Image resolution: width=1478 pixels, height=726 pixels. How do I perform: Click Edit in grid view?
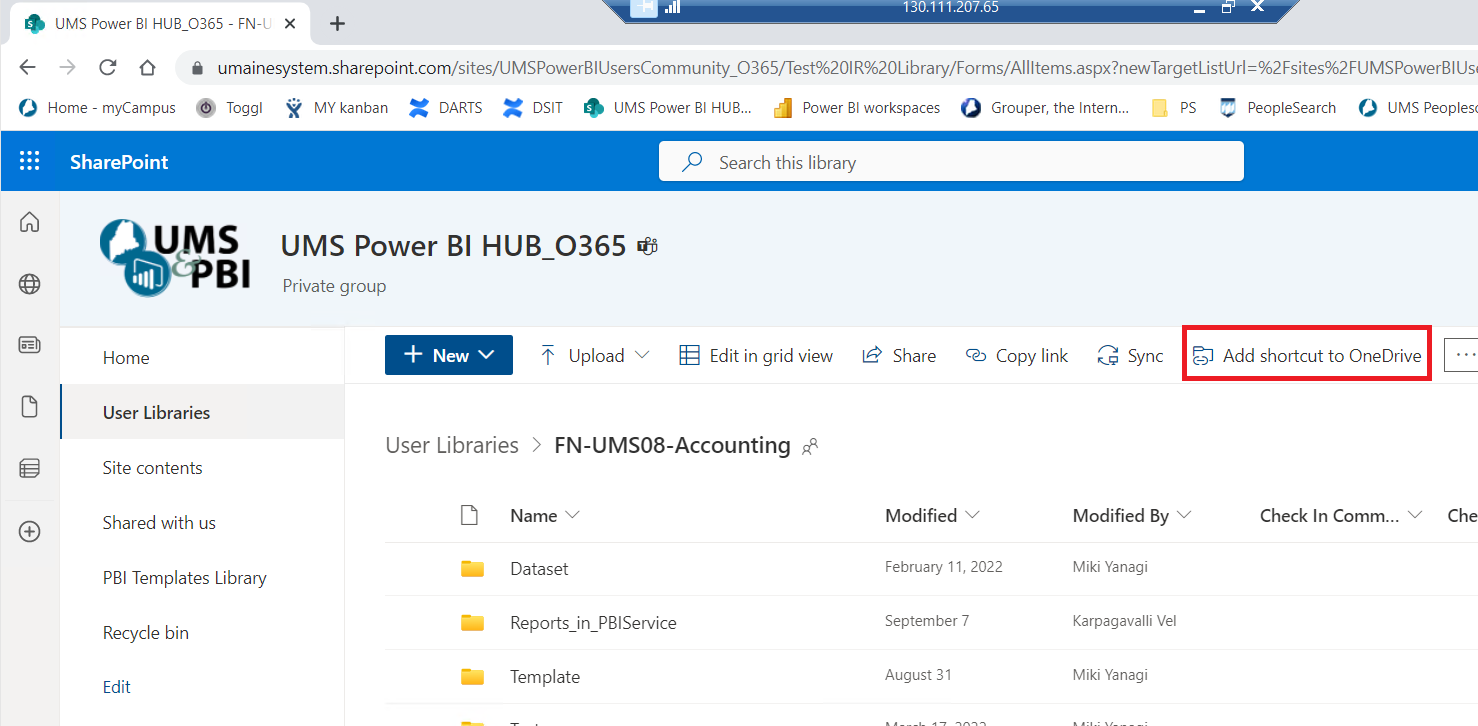tap(756, 355)
